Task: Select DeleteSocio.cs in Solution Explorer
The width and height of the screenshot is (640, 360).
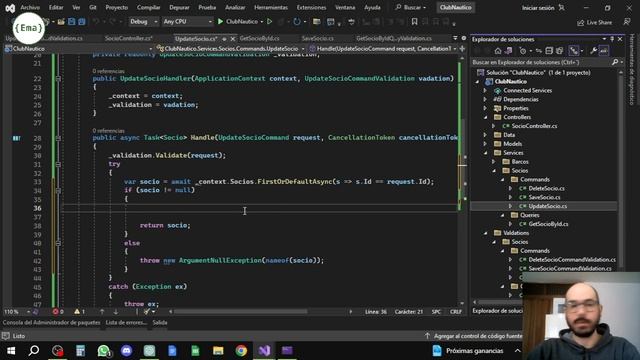Action: pyautogui.click(x=547, y=189)
